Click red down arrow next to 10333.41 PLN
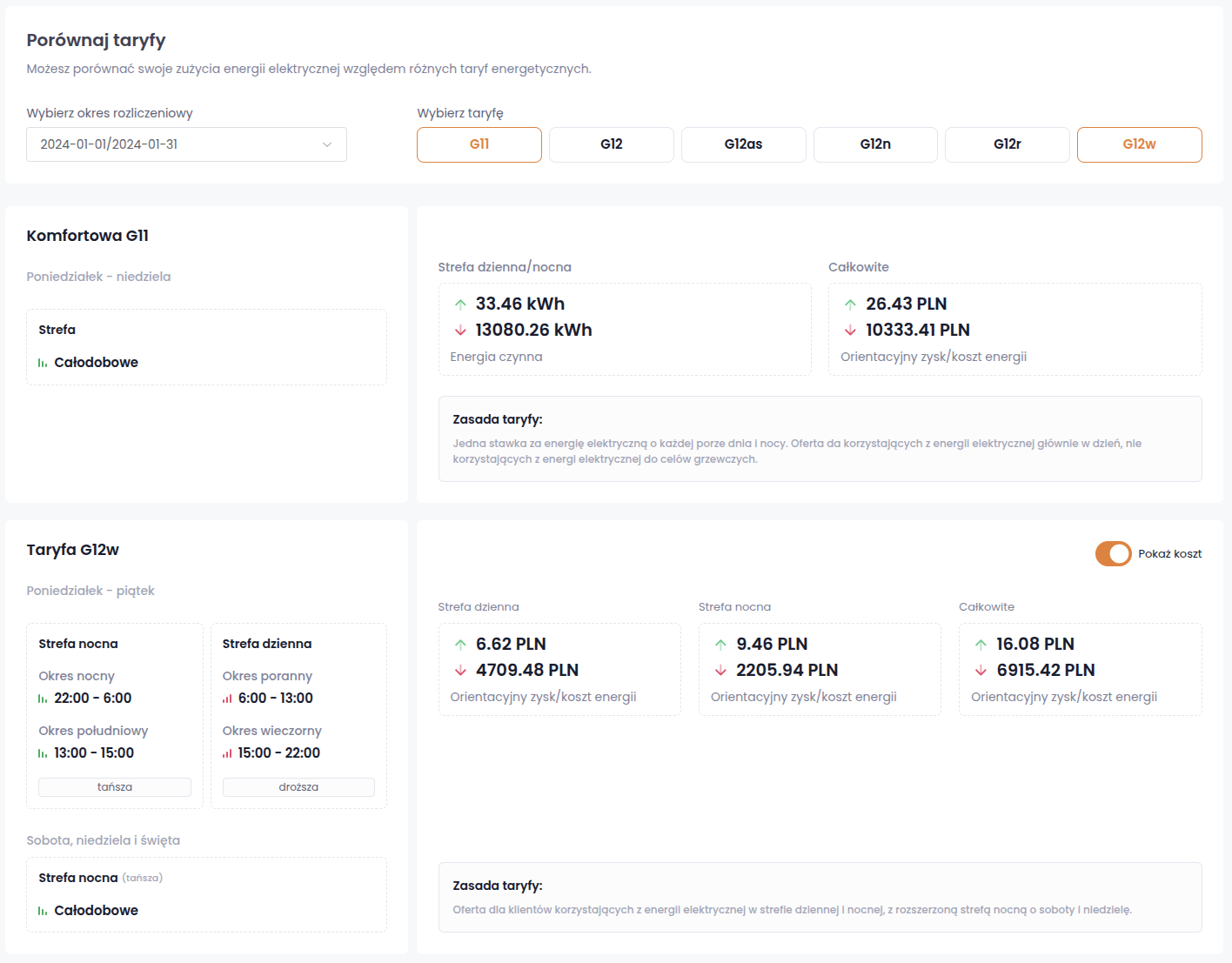The height and width of the screenshot is (963, 1232). [850, 331]
